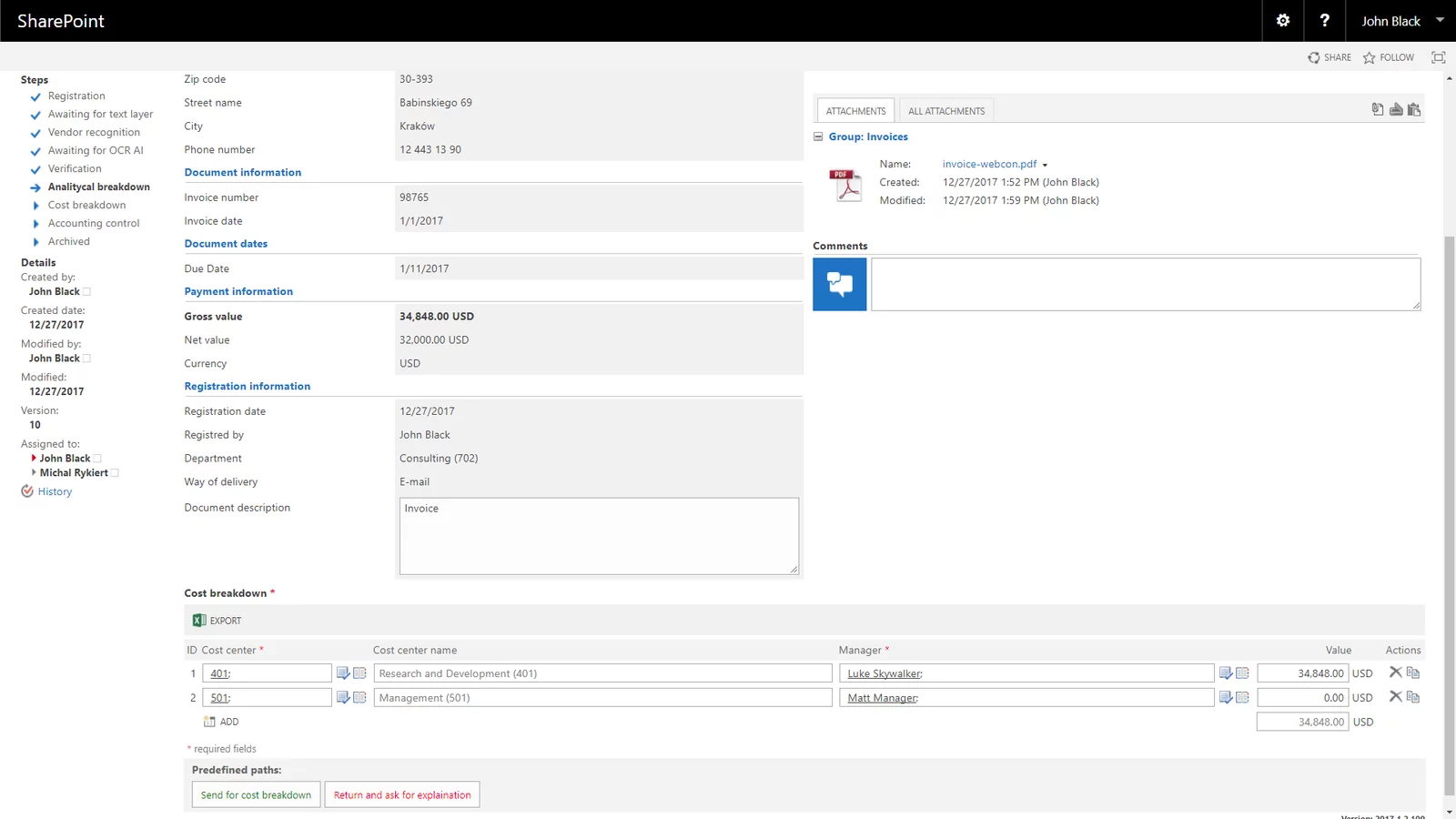Toggle focus on content mode icon
The image size is (1456, 819).
point(1438,57)
